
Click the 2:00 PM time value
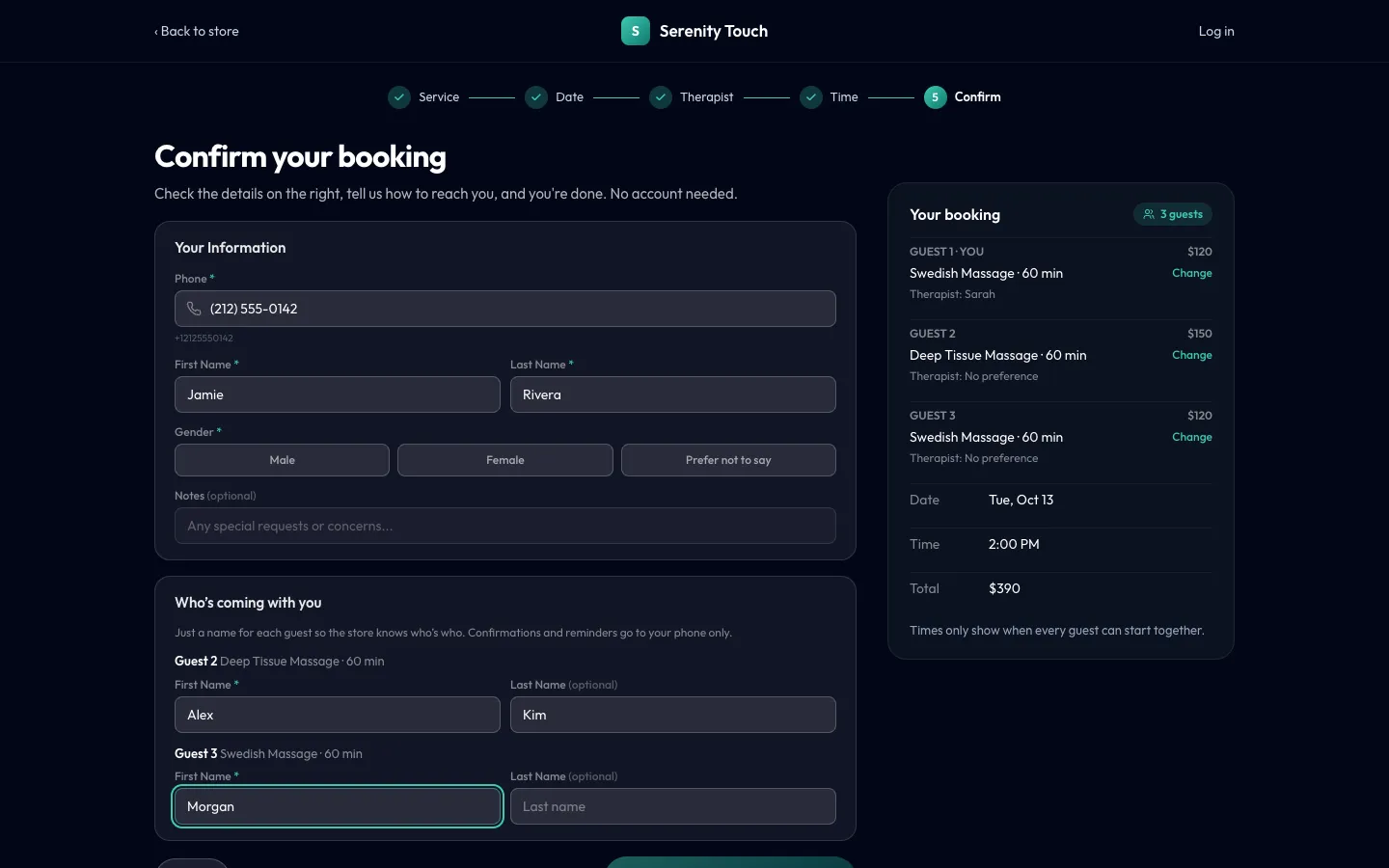tap(1014, 544)
